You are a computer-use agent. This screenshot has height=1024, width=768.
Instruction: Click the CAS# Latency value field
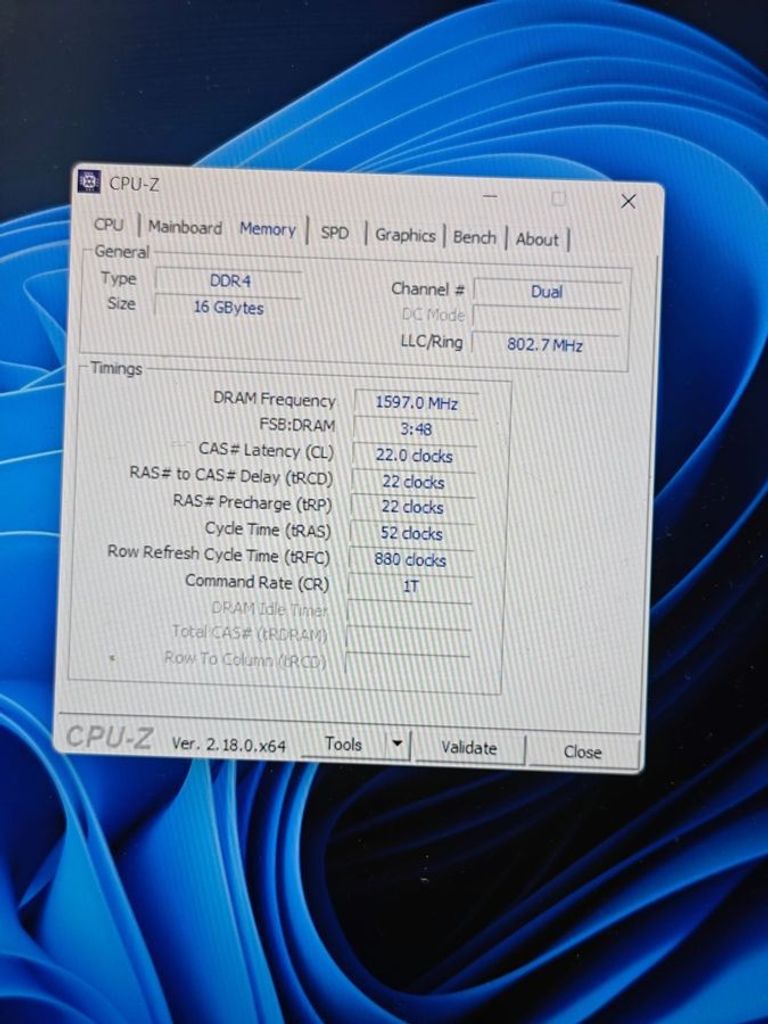[416, 456]
